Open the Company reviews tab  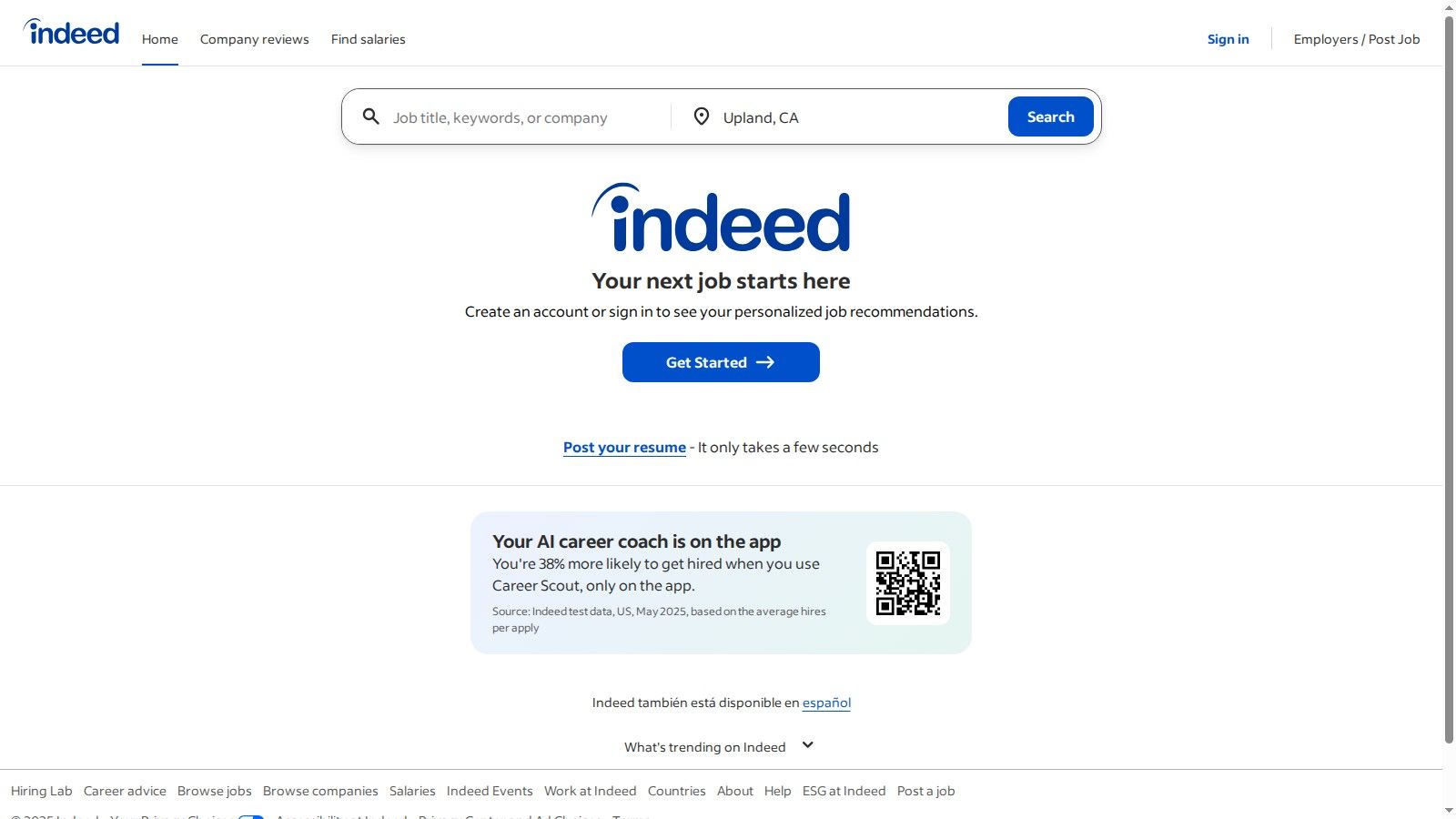(255, 39)
